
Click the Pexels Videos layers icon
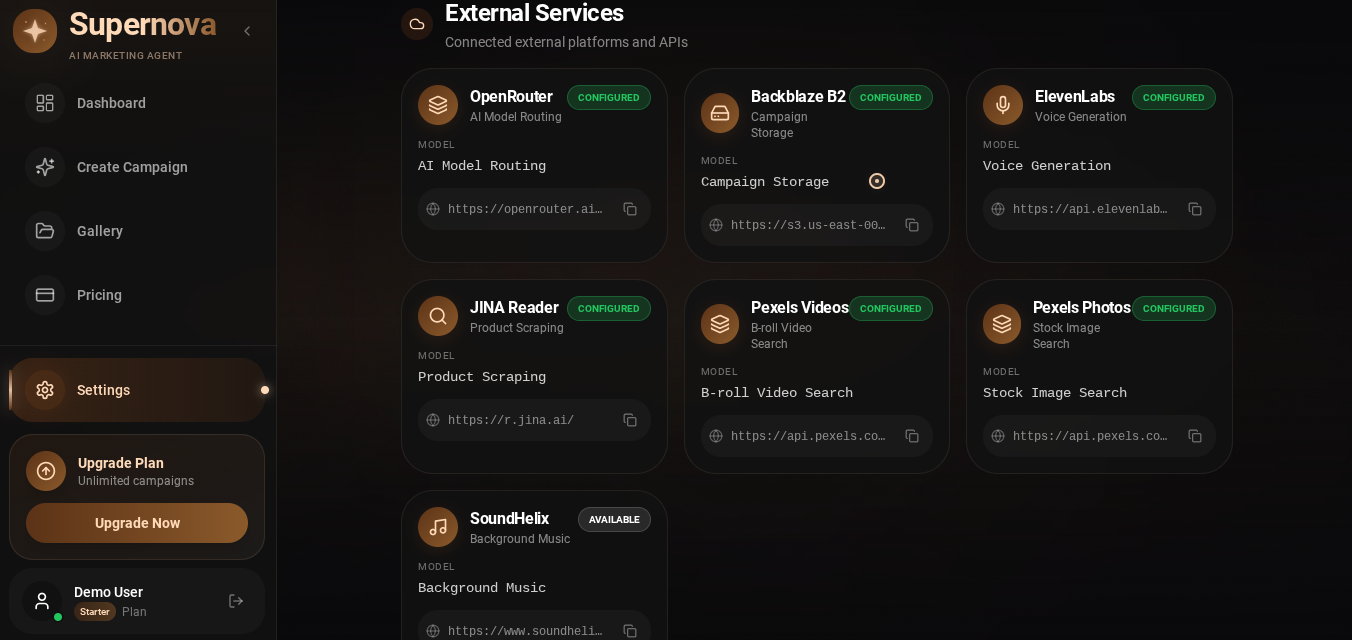tap(720, 324)
